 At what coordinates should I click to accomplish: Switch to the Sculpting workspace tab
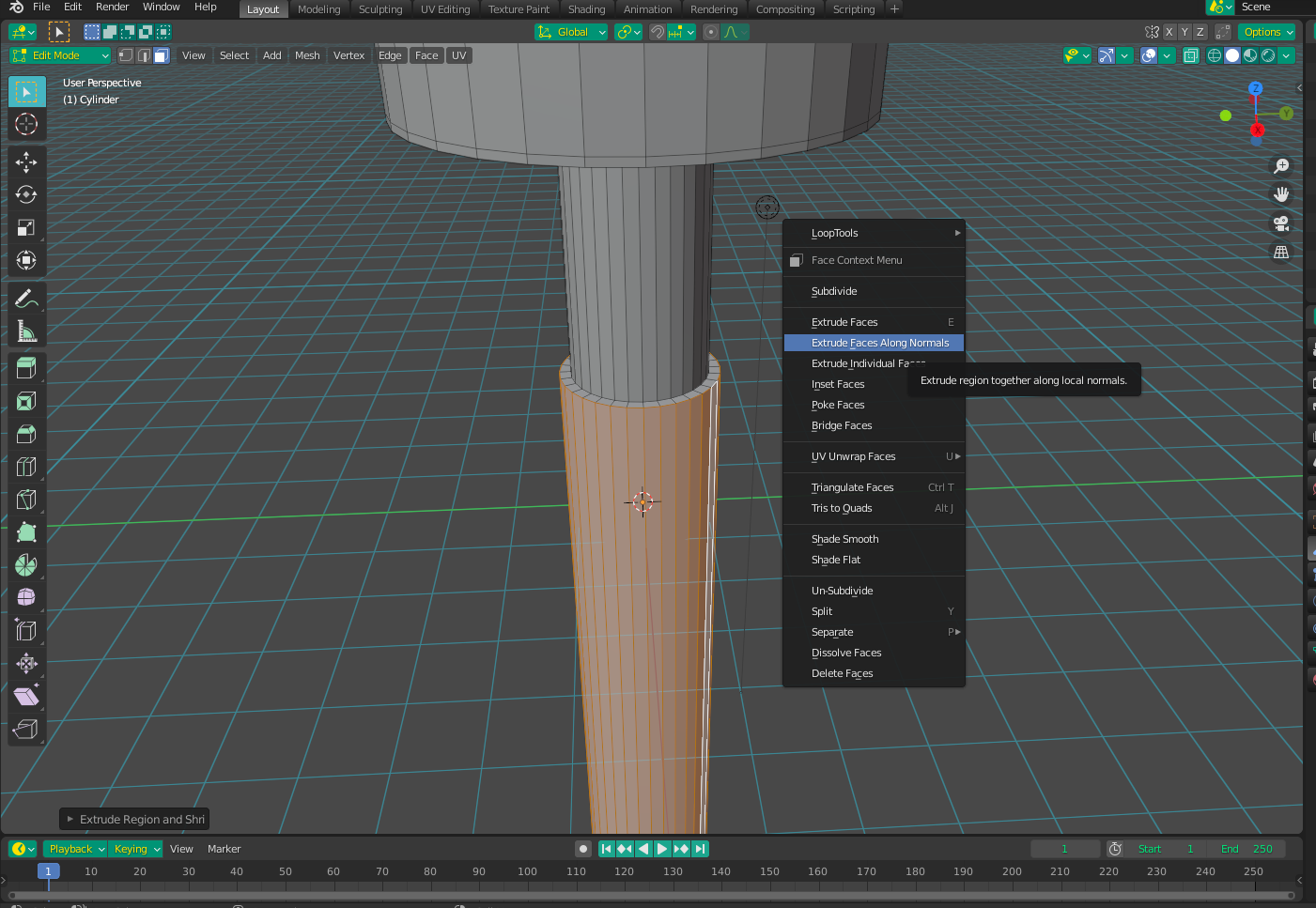pos(380,9)
